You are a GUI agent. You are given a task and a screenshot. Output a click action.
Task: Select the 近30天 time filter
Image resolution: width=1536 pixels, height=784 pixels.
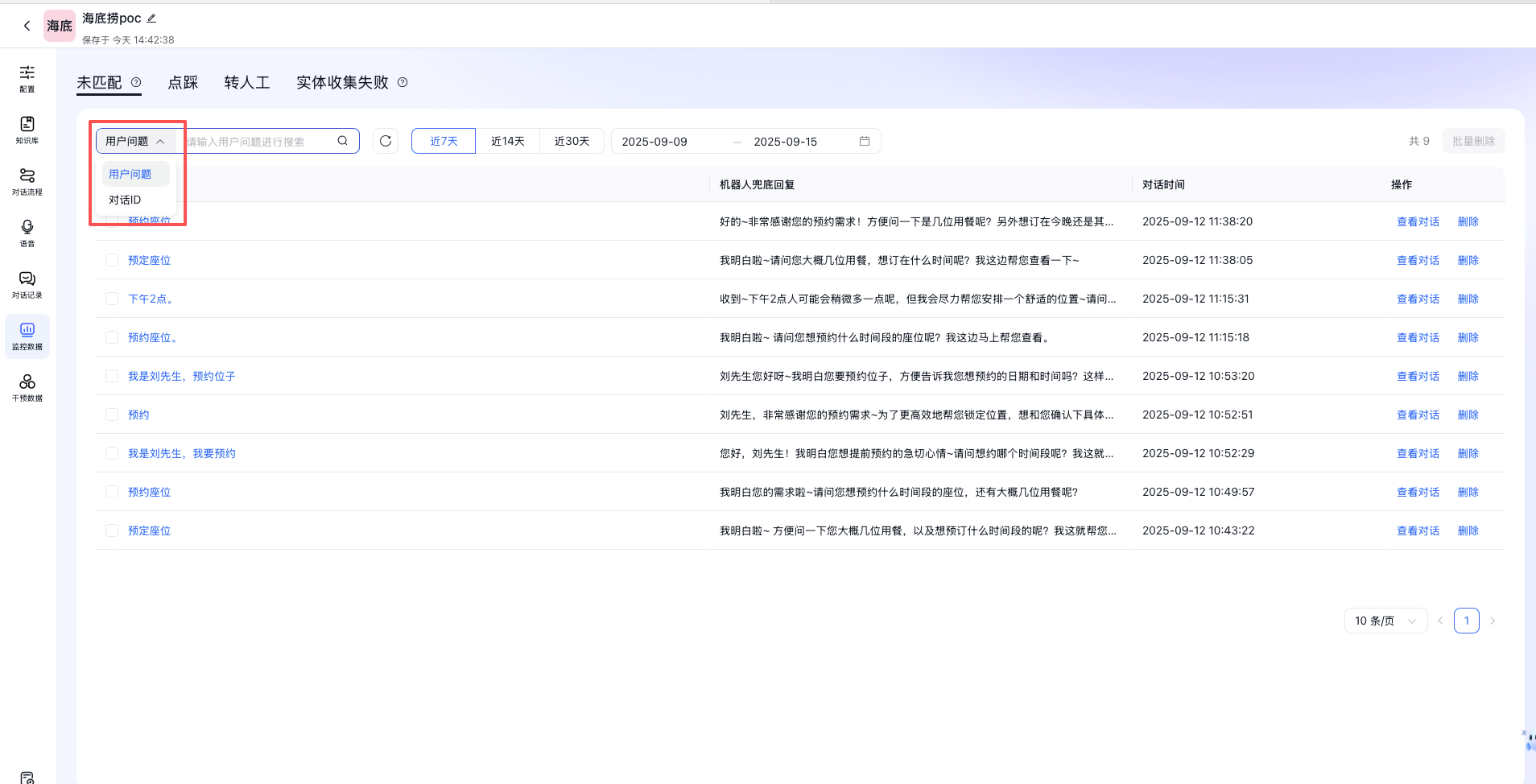[x=571, y=141]
